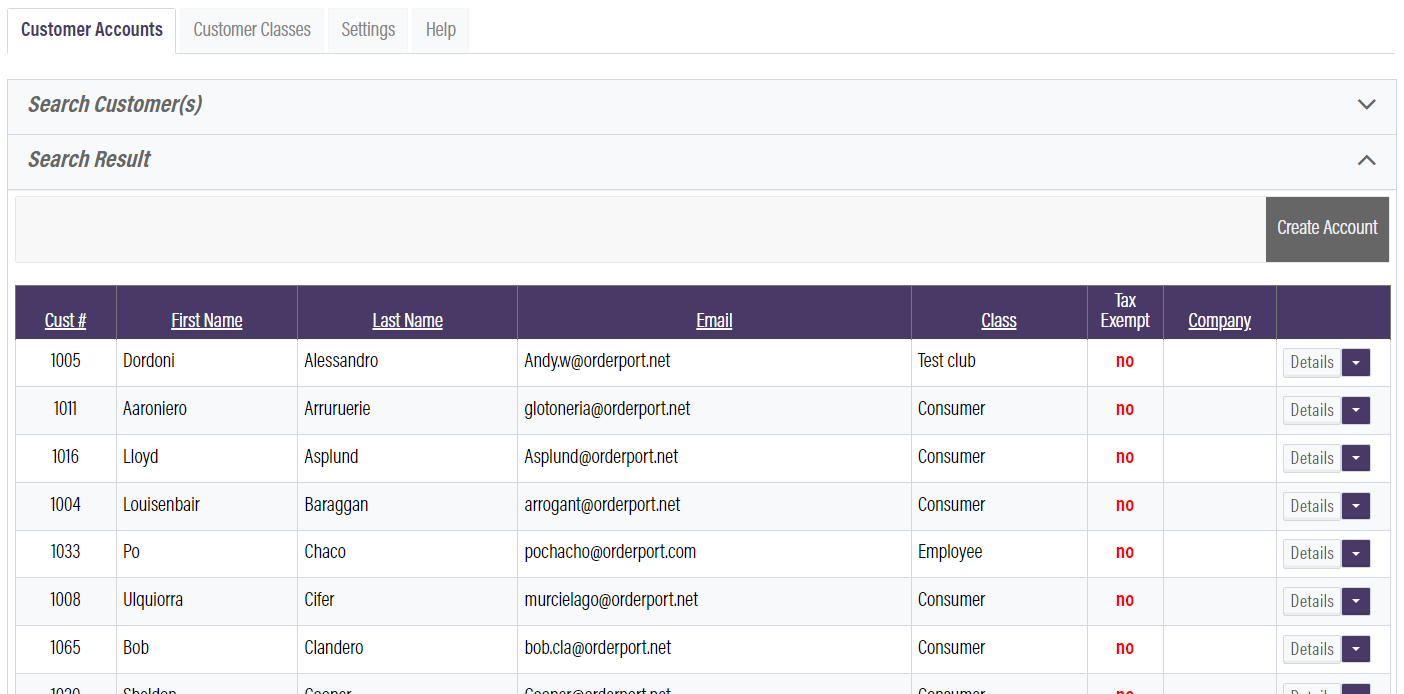
Task: Sort the table by Cust # column
Action: [65, 320]
